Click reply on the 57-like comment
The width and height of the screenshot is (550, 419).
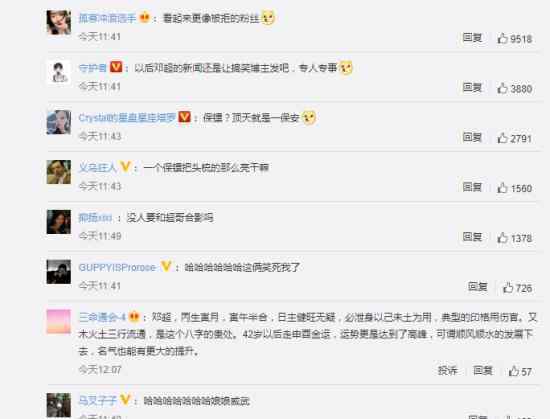[x=483, y=370]
